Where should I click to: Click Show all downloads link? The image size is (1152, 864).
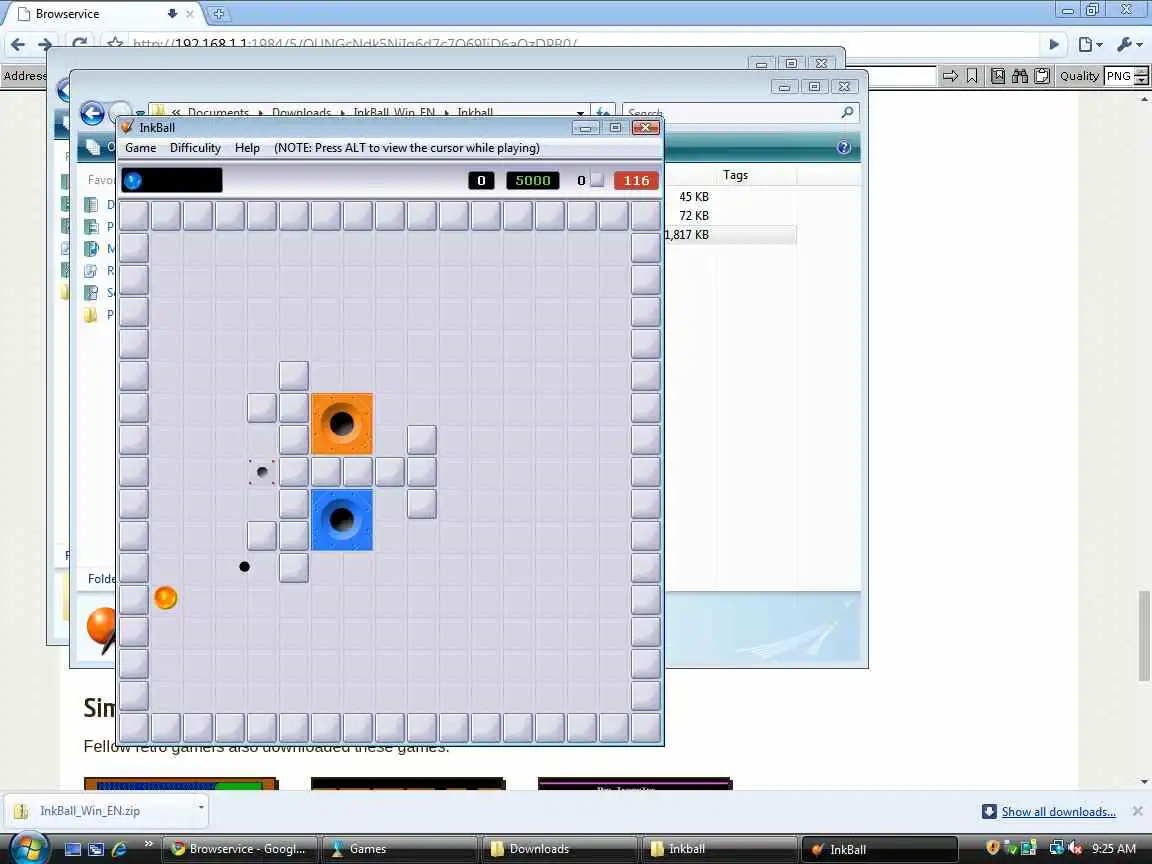pyautogui.click(x=1058, y=812)
